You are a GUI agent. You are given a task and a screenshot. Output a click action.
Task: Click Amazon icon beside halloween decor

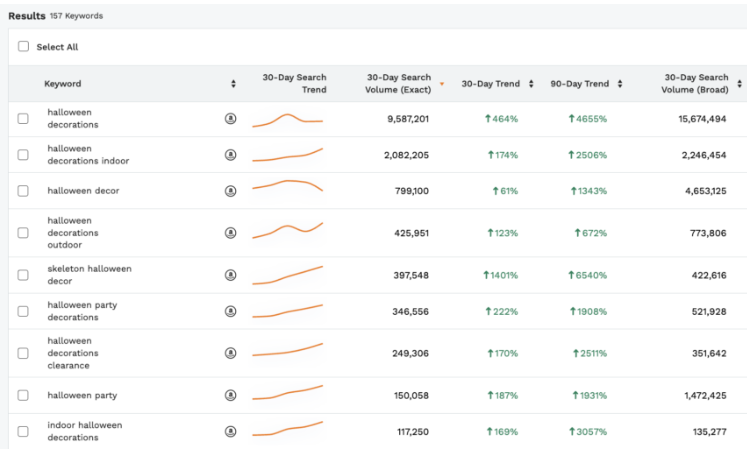(x=230, y=190)
